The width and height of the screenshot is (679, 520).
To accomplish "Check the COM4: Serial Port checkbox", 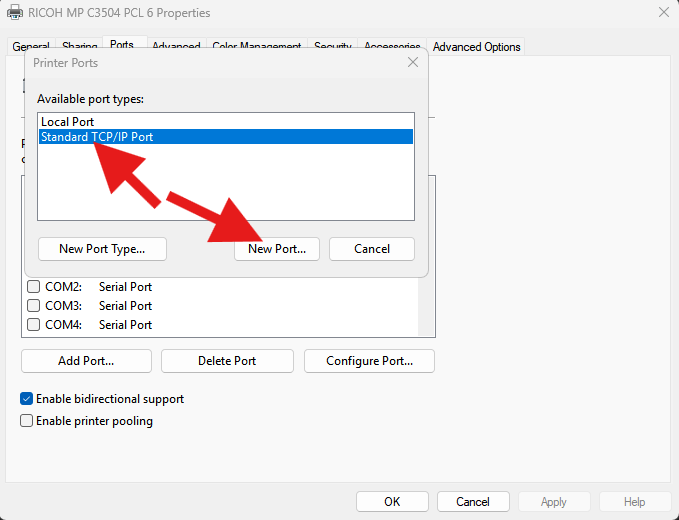I will click(x=33, y=325).
